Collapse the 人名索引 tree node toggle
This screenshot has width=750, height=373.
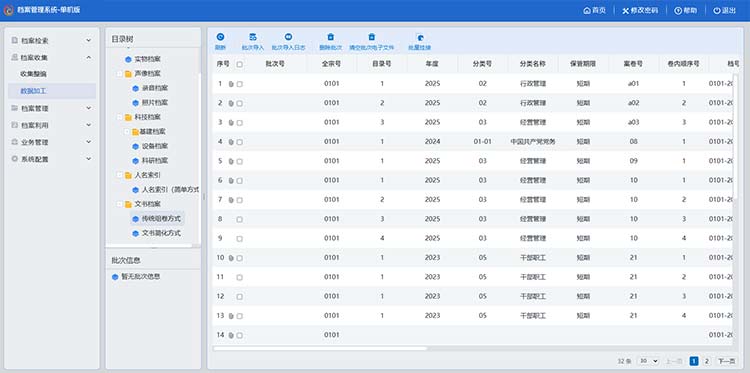click(120, 176)
